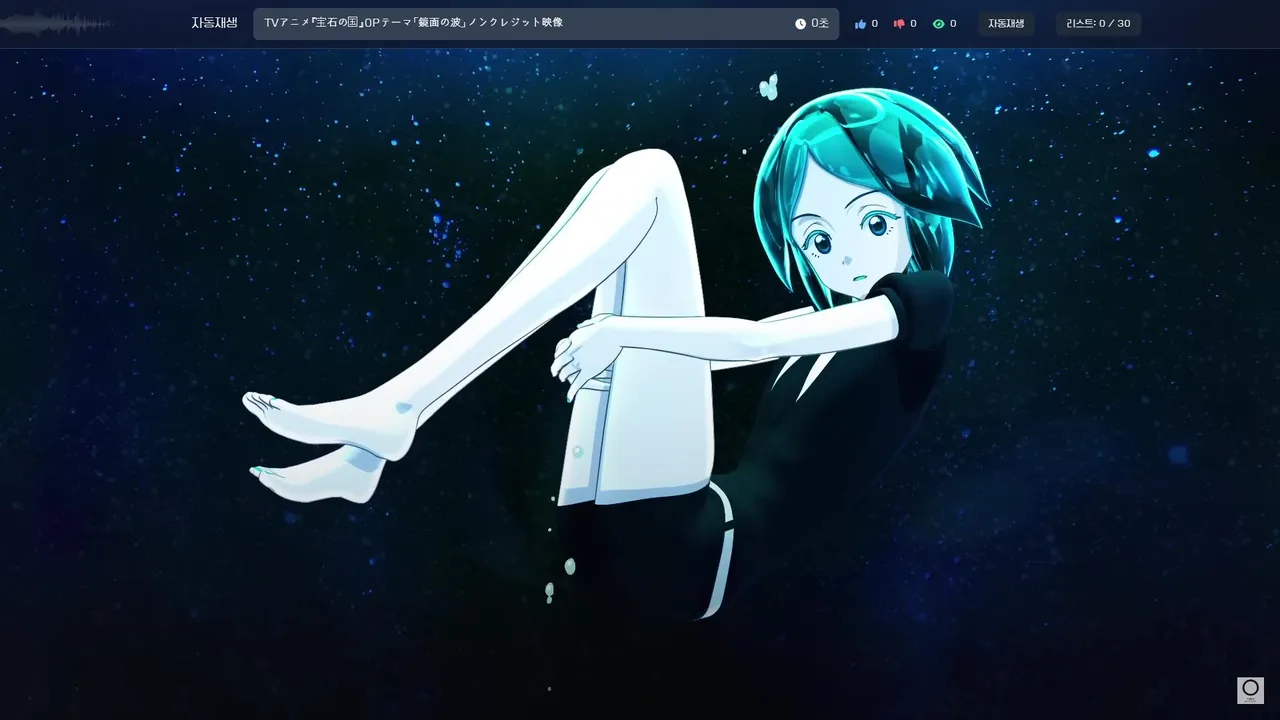Click the 0초 elapsed time text
Screen dimensions: 1280x720
(820, 24)
